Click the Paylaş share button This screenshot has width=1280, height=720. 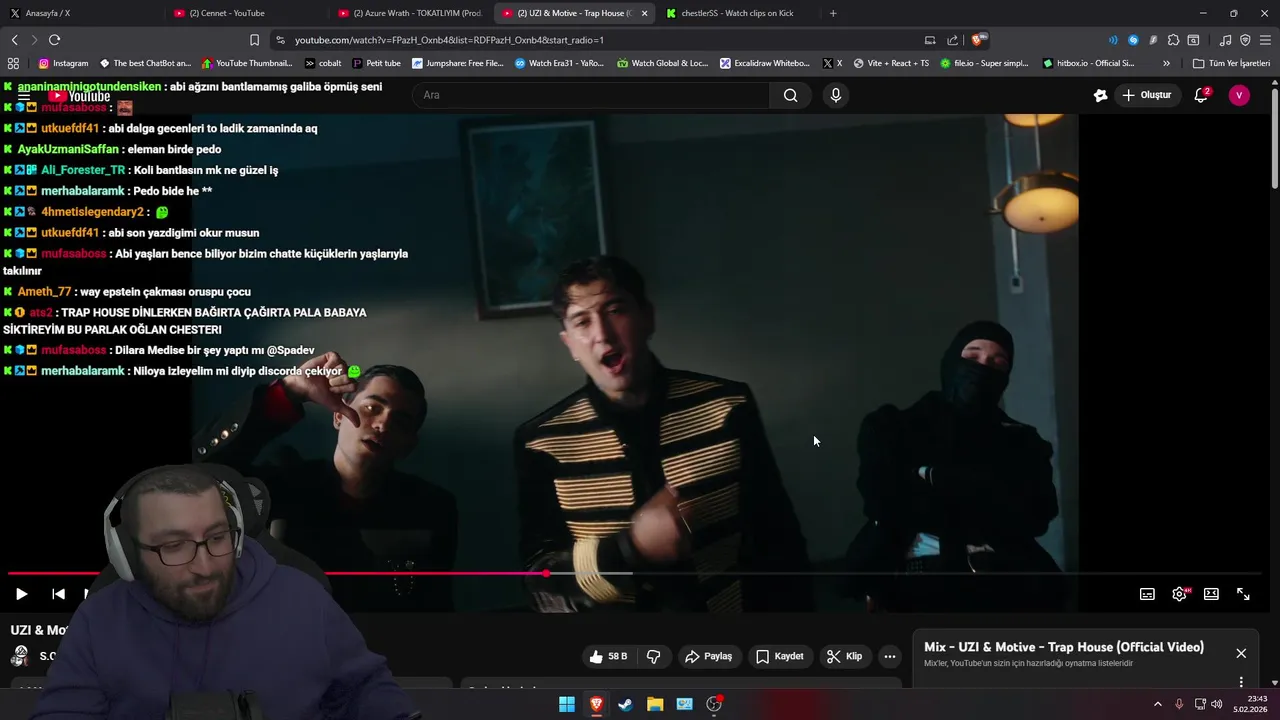pos(708,656)
